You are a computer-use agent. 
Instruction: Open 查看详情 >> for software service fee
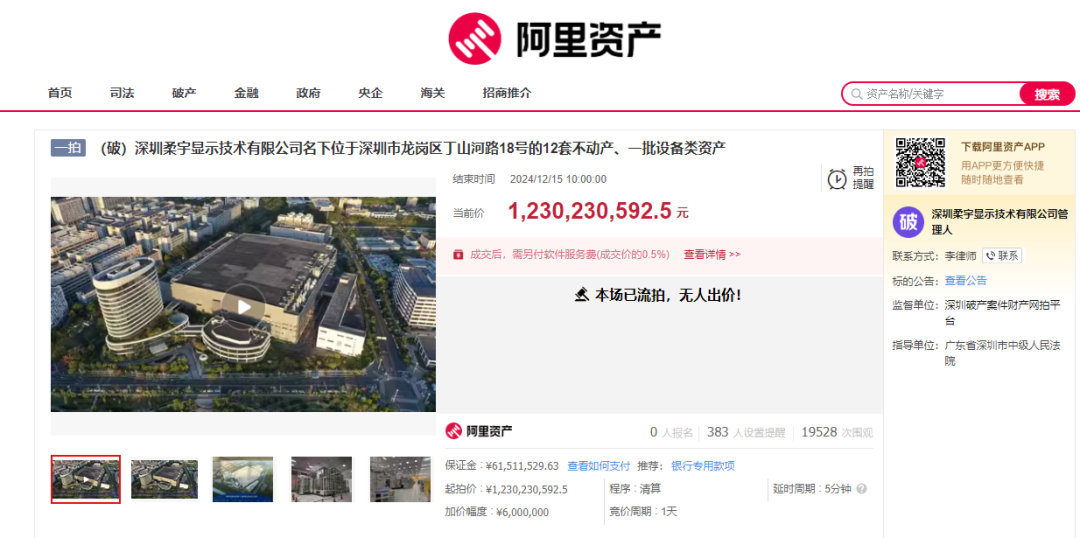pyautogui.click(x=712, y=254)
